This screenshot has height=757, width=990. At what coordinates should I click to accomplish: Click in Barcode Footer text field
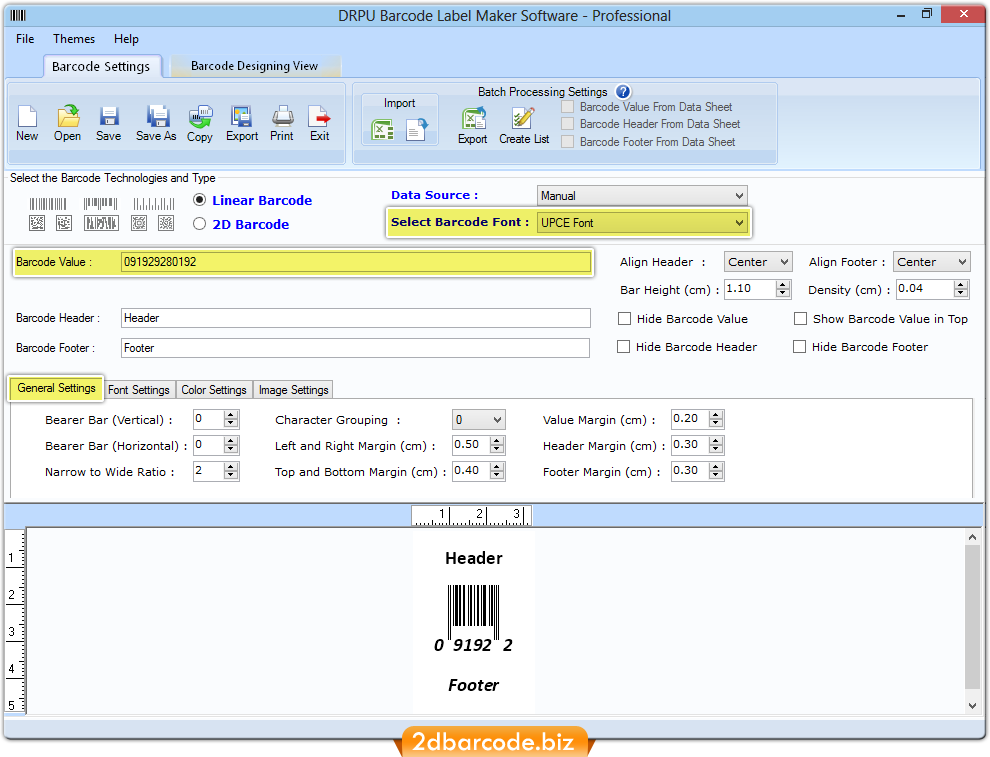pyautogui.click(x=355, y=348)
